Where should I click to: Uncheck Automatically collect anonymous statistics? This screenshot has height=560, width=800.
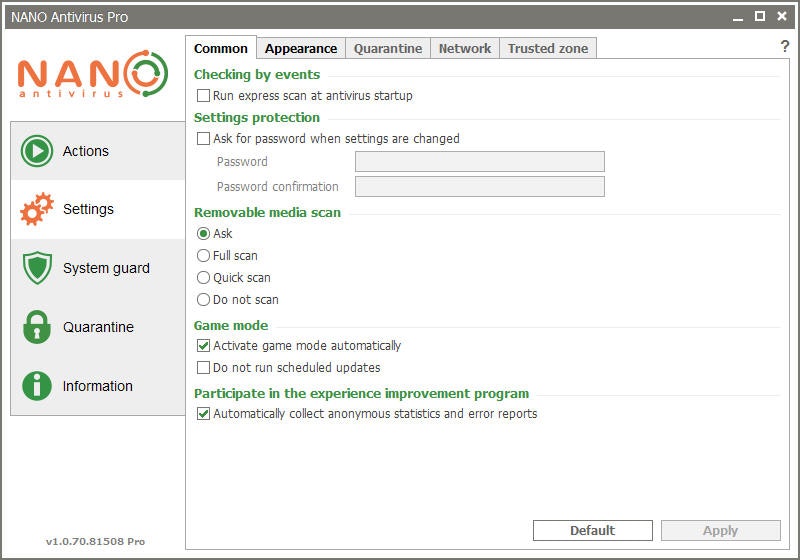pyautogui.click(x=203, y=413)
